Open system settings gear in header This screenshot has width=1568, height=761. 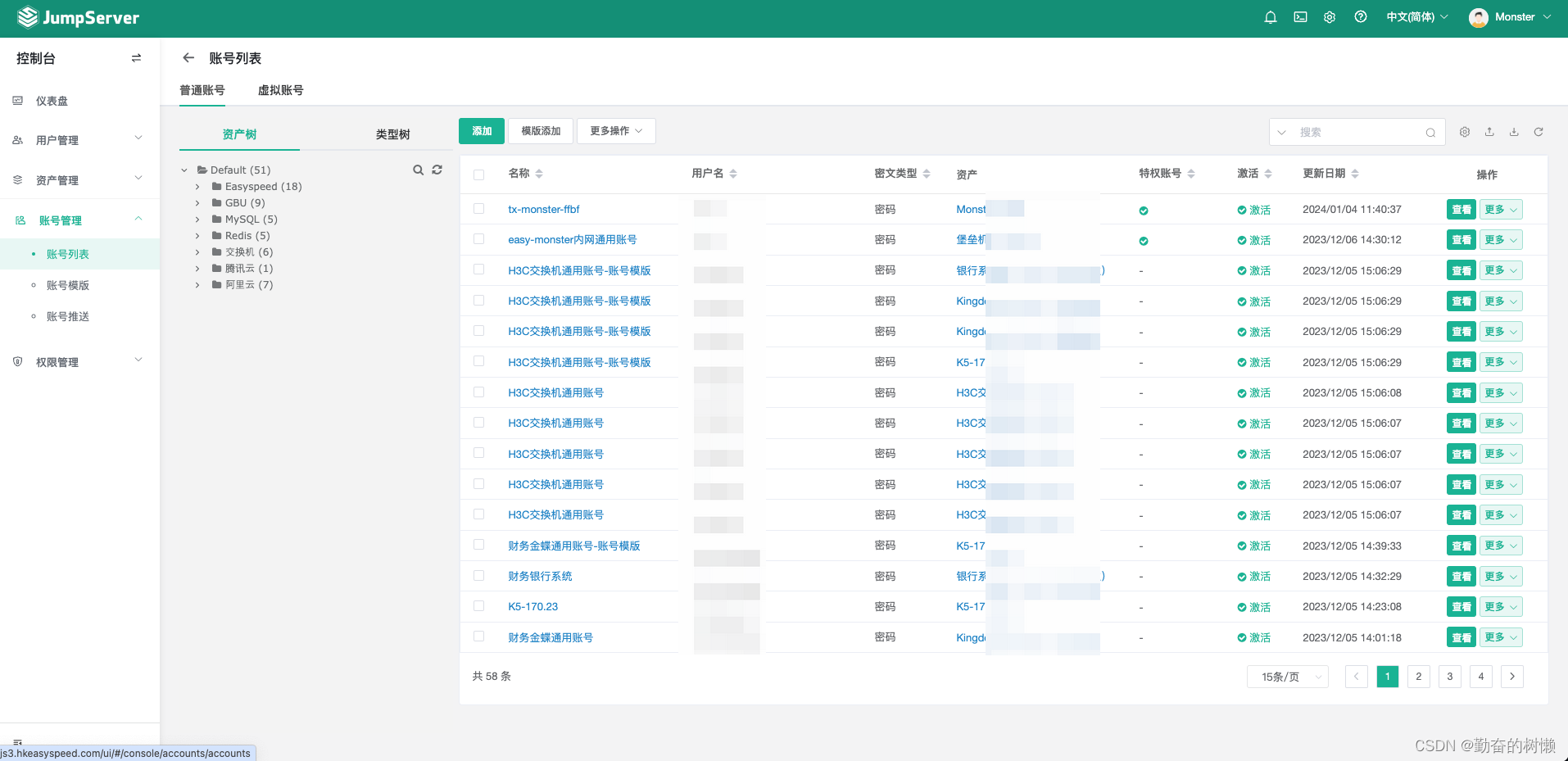[1330, 17]
